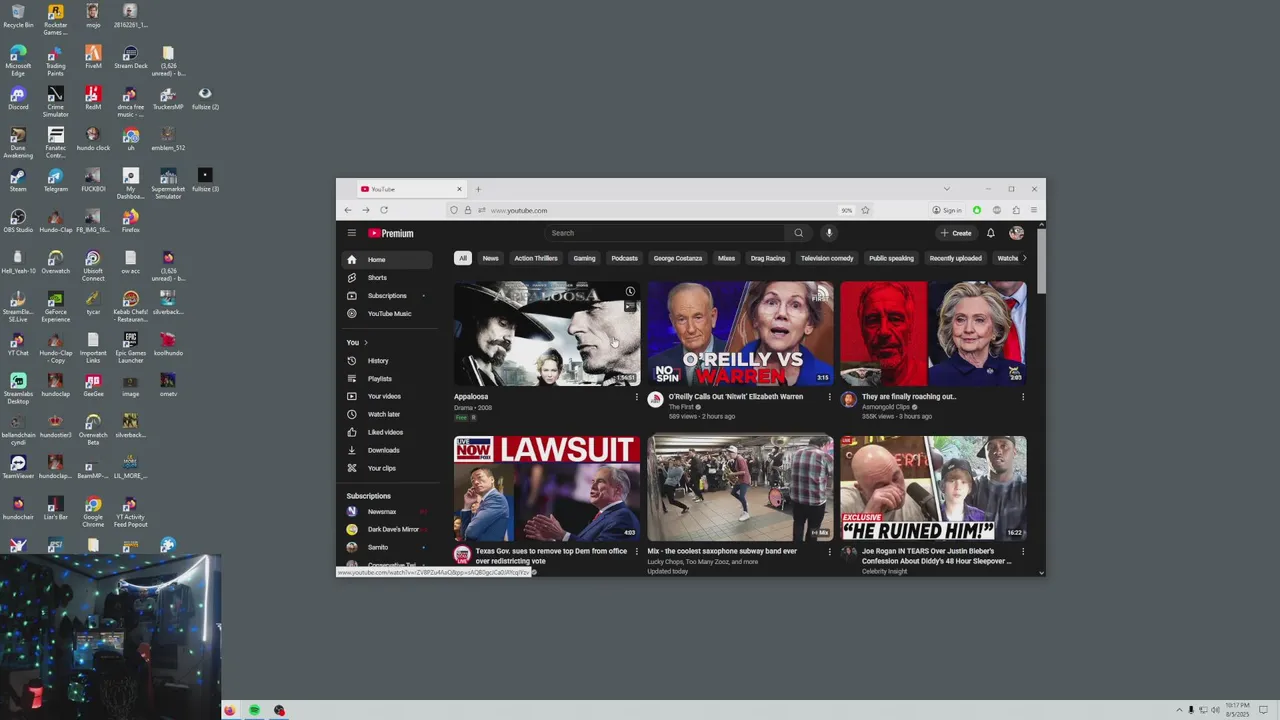
Task: Open Dark Dave's Mirror subscription
Action: pos(389,530)
